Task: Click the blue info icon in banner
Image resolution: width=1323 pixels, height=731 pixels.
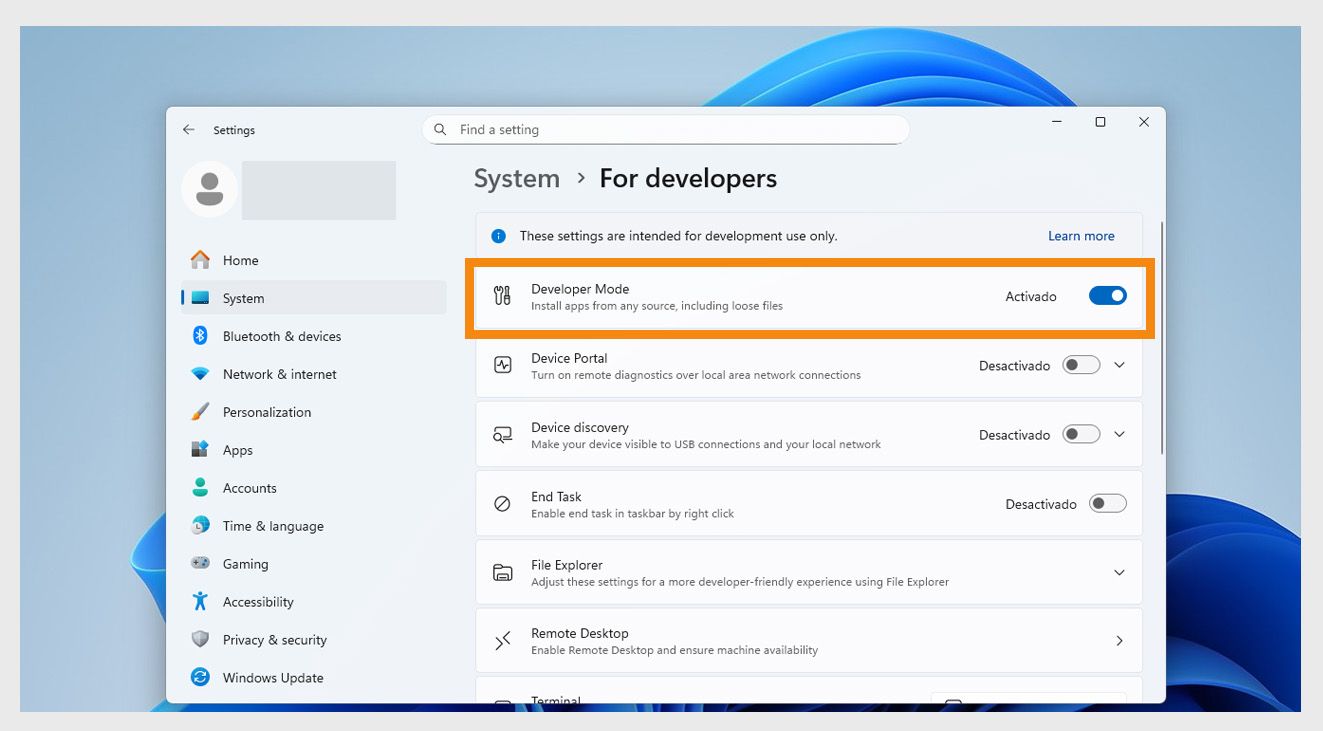Action: point(498,236)
